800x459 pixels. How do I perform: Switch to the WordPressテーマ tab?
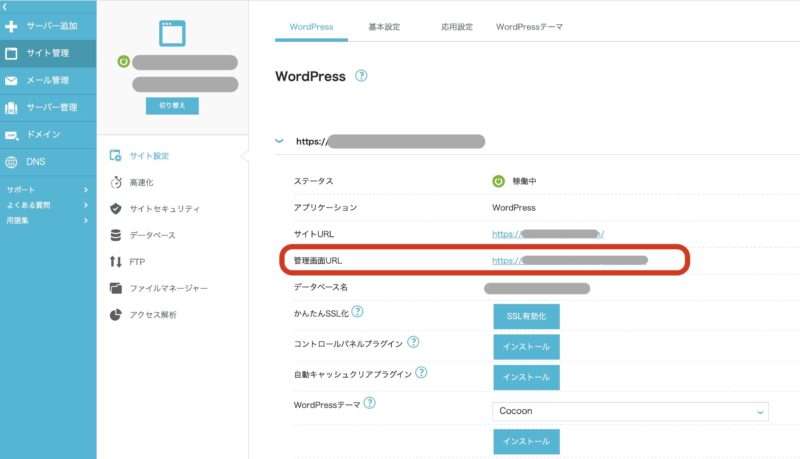point(529,27)
